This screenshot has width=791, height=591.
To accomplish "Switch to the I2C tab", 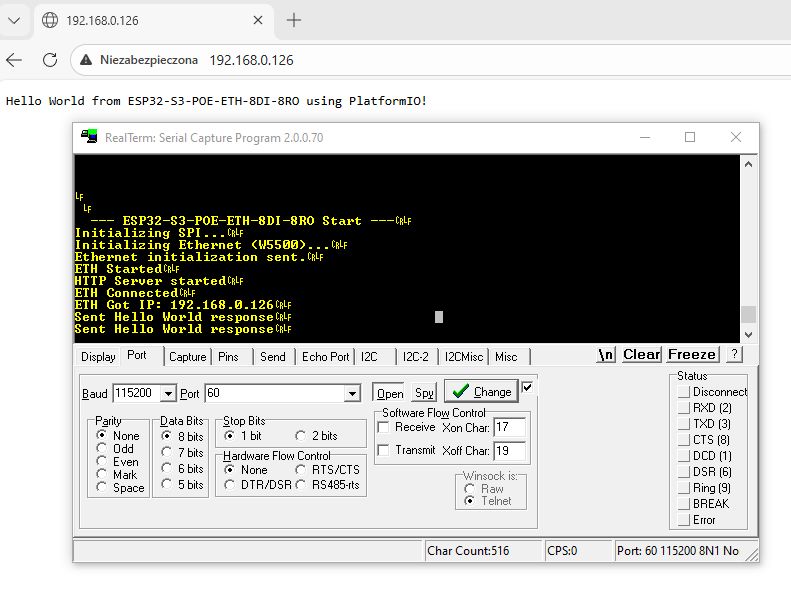I will coord(369,357).
